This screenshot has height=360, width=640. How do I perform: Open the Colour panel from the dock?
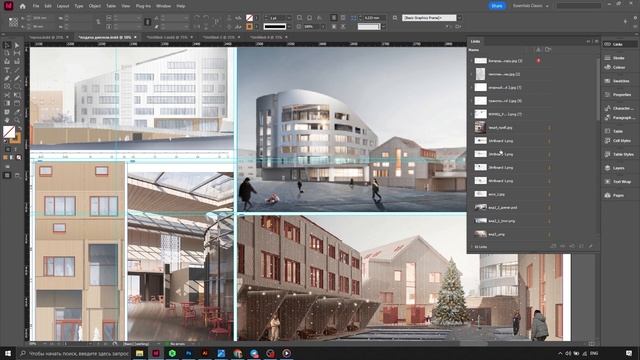(619, 67)
